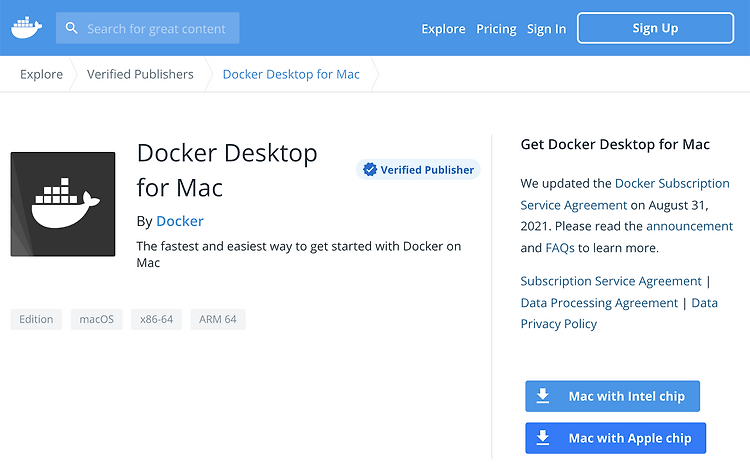Click the x86-64 tag
The width and height of the screenshot is (750, 473).
coord(156,319)
